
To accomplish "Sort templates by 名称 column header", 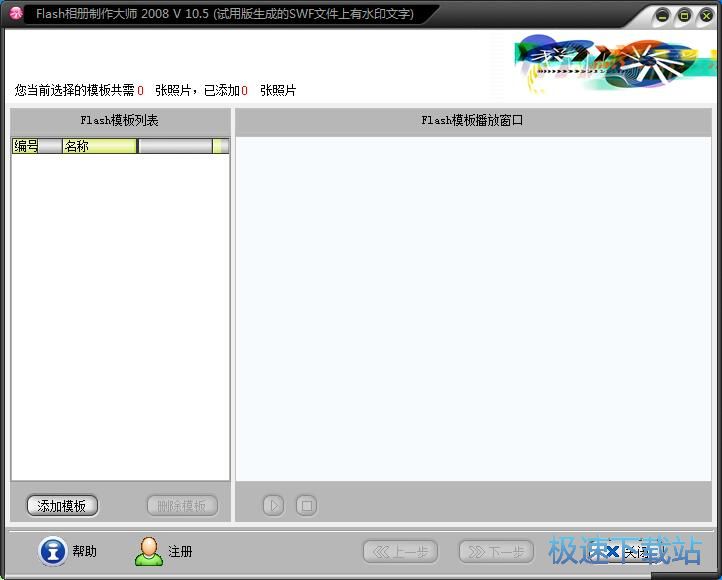I will (99, 146).
